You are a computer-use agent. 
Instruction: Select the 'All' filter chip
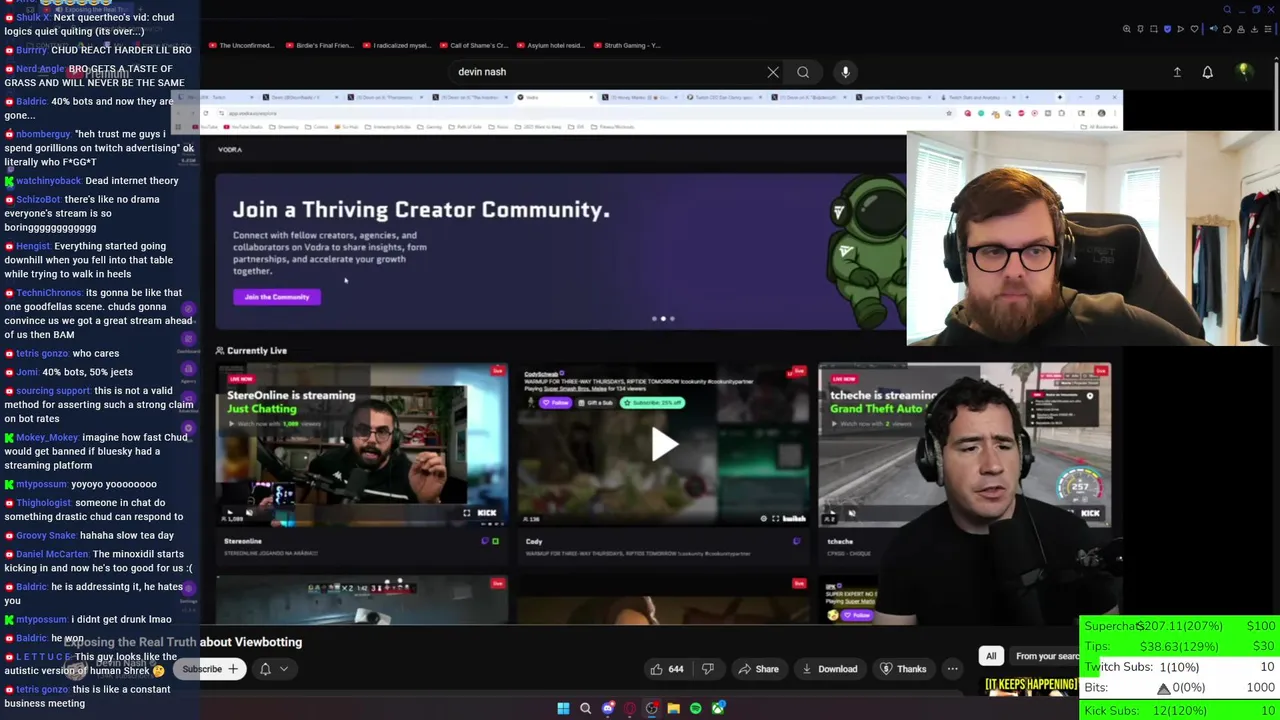pos(991,656)
